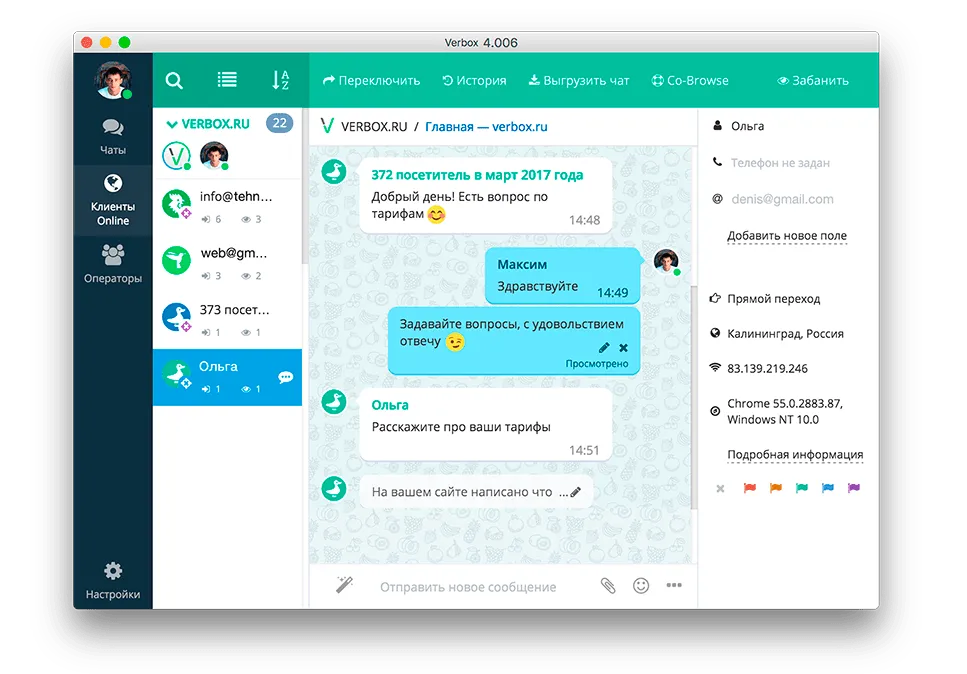
Task: Start a Co-Browse session
Action: click(x=690, y=81)
